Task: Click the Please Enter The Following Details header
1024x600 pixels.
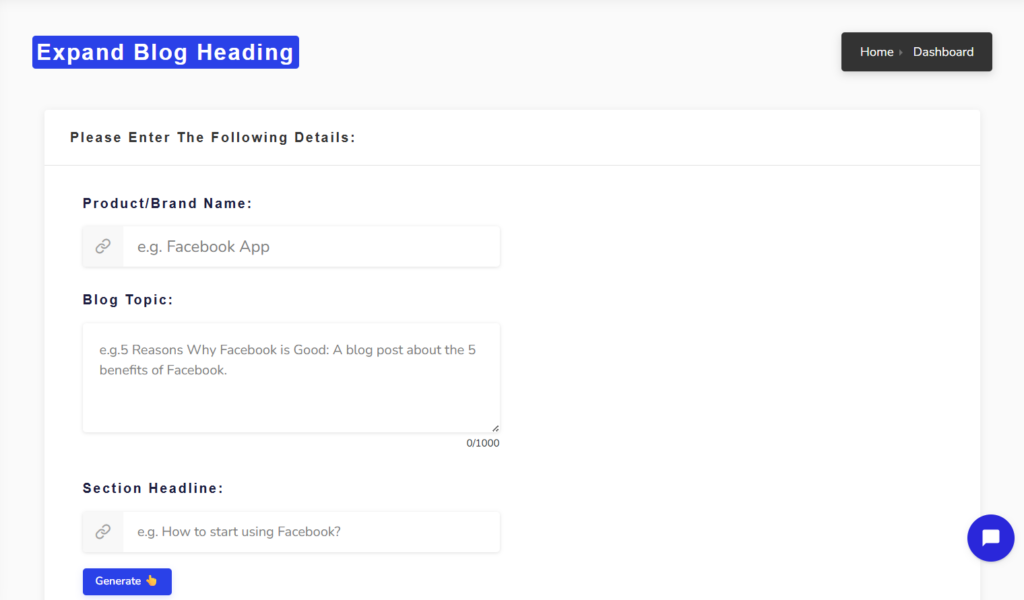Action: pyautogui.click(x=213, y=137)
